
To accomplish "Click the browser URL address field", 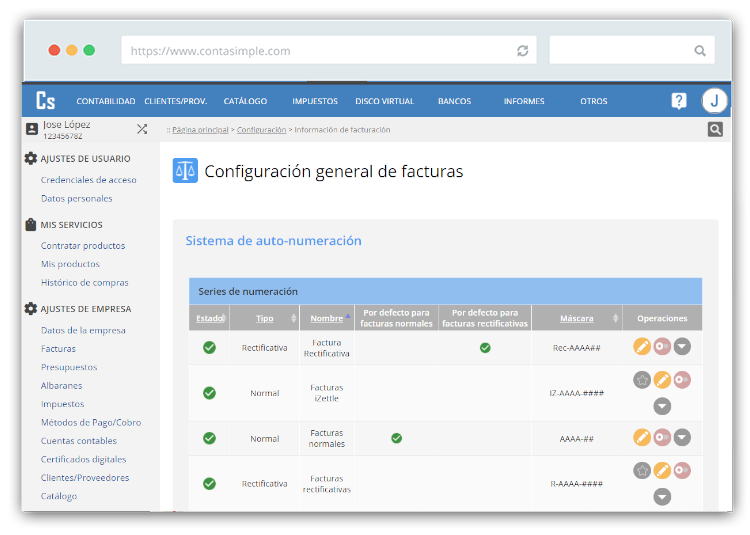I will click(x=329, y=50).
